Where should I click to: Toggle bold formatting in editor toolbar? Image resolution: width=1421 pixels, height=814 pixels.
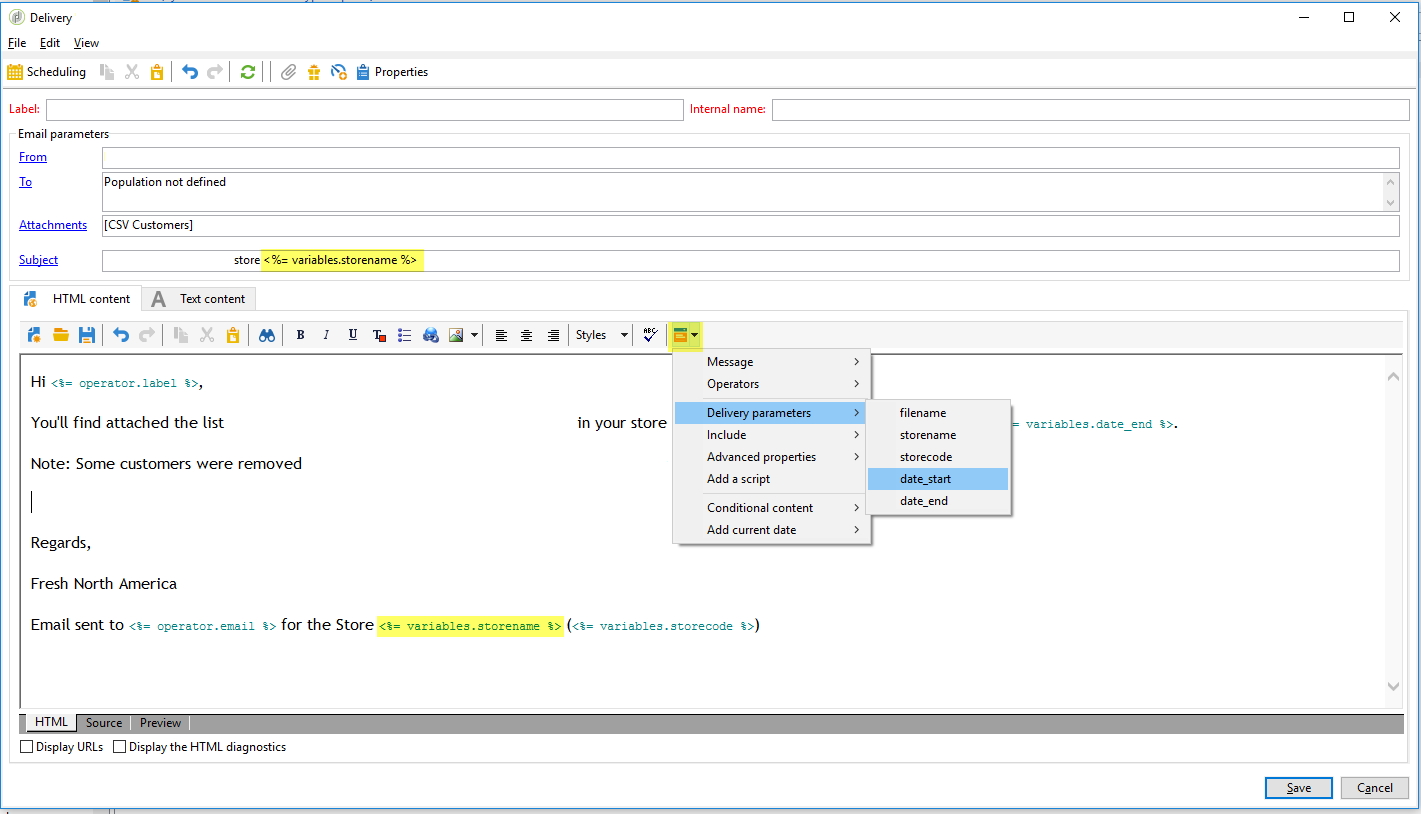pyautogui.click(x=300, y=336)
